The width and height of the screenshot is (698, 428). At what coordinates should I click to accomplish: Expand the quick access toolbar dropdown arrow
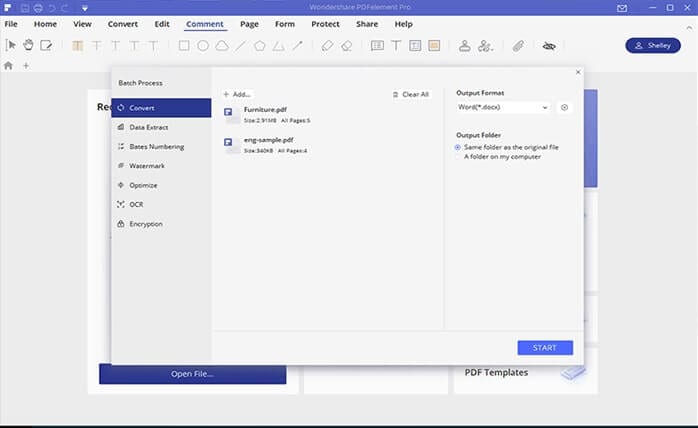click(x=85, y=8)
